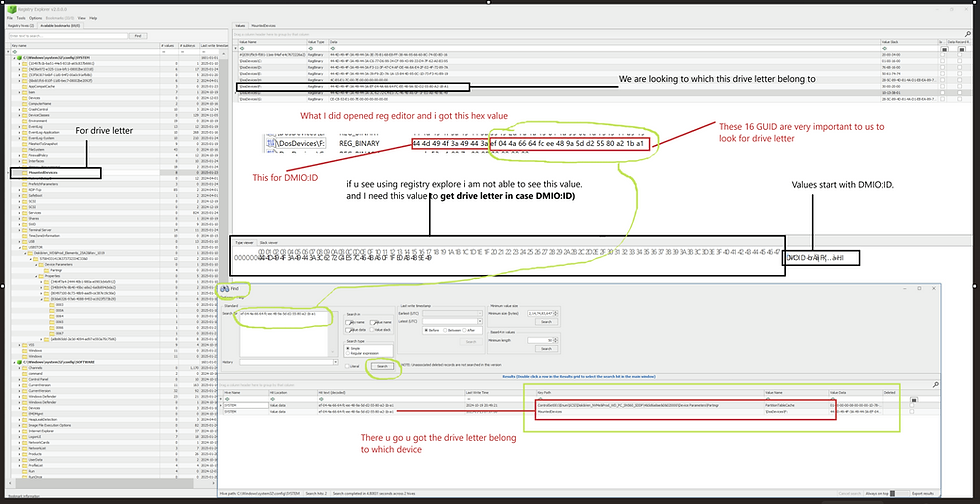Click the tree search text box
This screenshot has width=980, height=504.
68,36
